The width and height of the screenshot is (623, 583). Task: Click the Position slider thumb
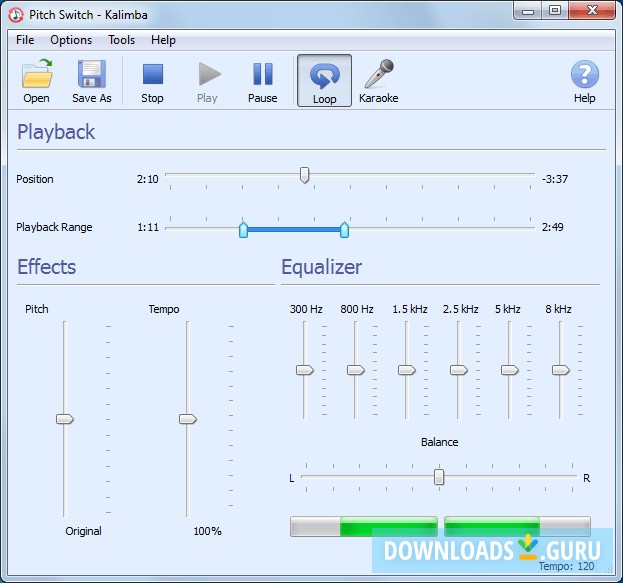pyautogui.click(x=304, y=175)
